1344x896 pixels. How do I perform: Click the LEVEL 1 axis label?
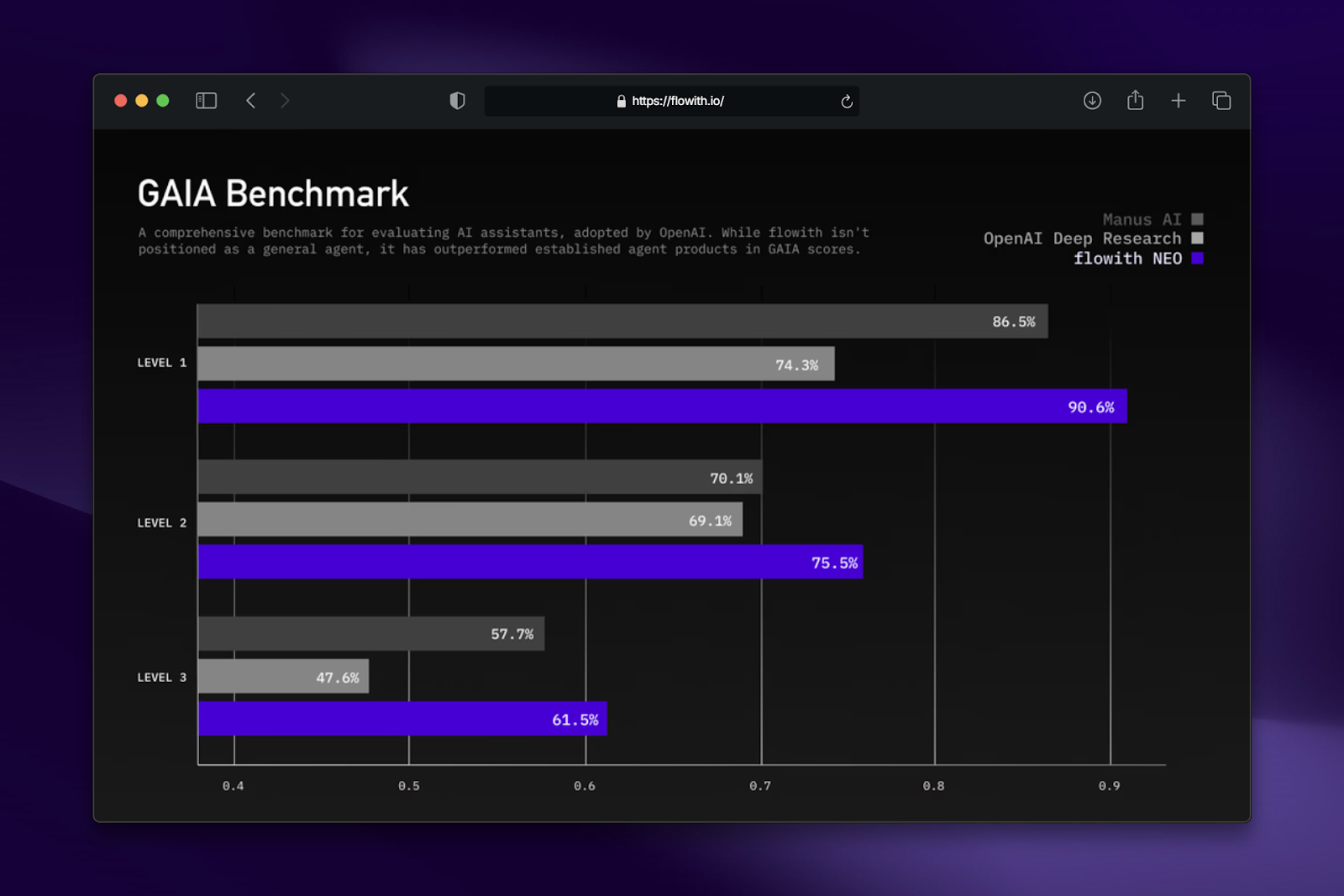click(162, 363)
